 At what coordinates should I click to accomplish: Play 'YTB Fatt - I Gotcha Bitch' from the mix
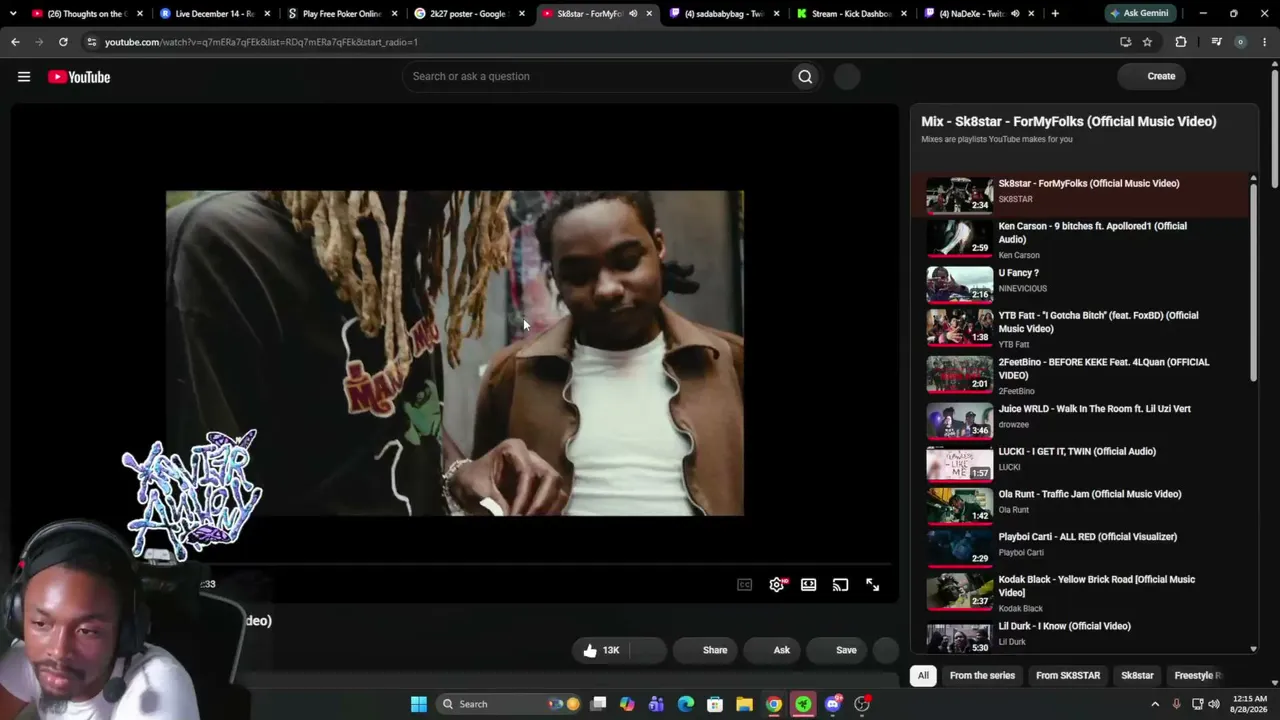pyautogui.click(x=1080, y=329)
